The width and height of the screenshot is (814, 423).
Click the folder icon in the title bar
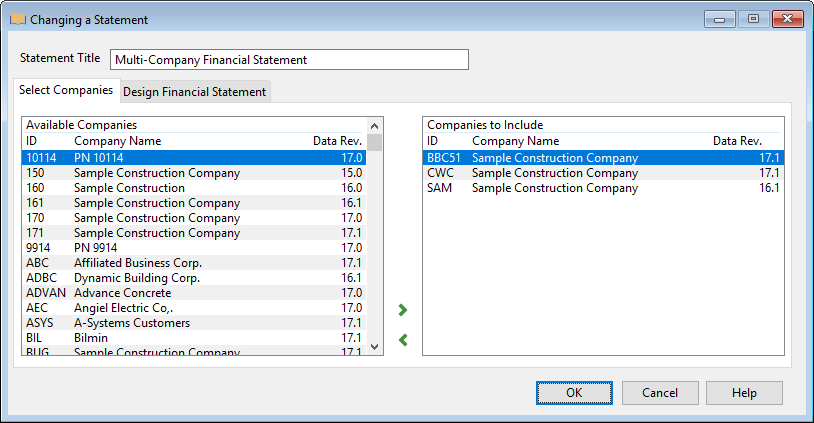[18, 19]
